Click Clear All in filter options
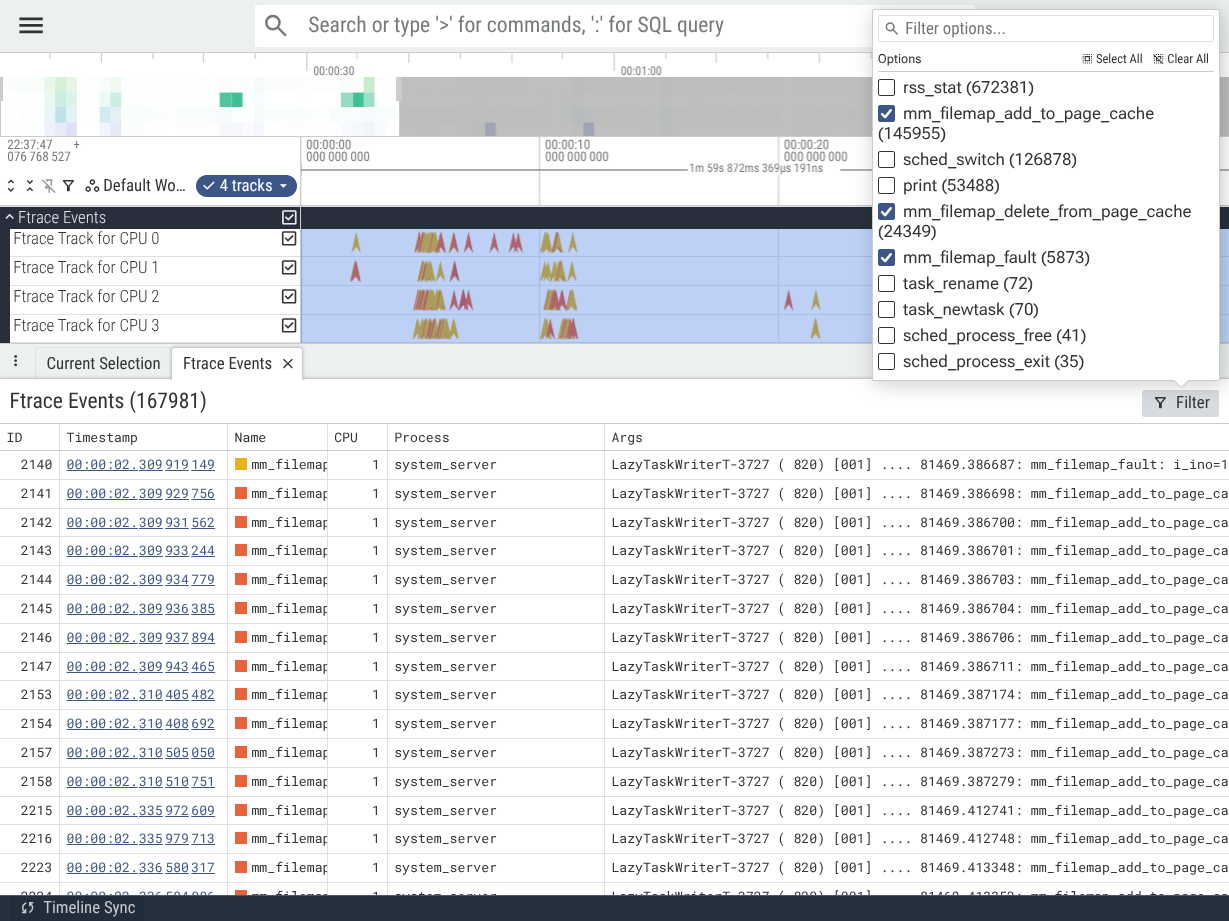This screenshot has width=1229, height=921. click(x=1181, y=59)
